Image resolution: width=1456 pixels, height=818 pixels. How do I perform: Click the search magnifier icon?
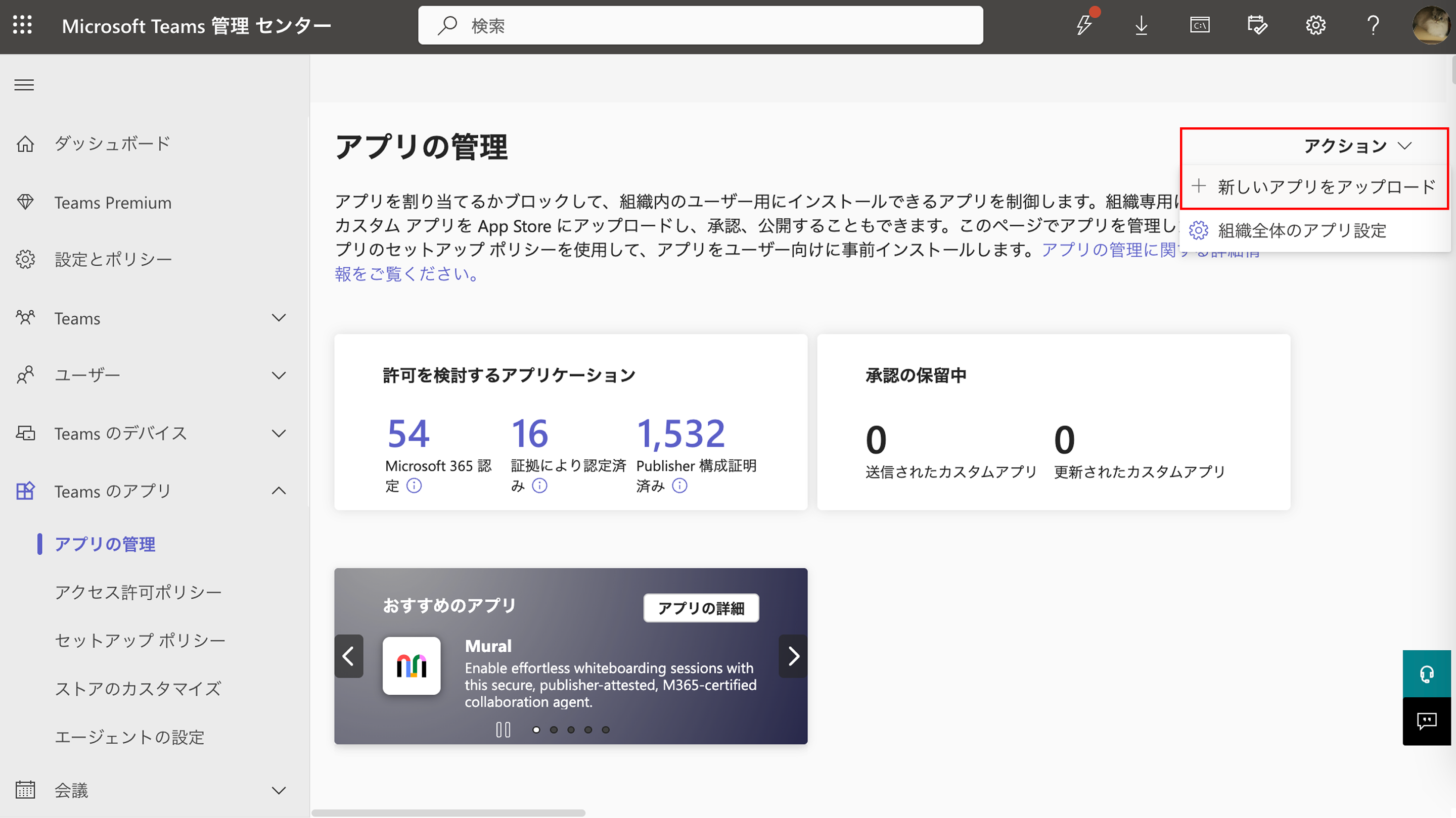pyautogui.click(x=447, y=25)
